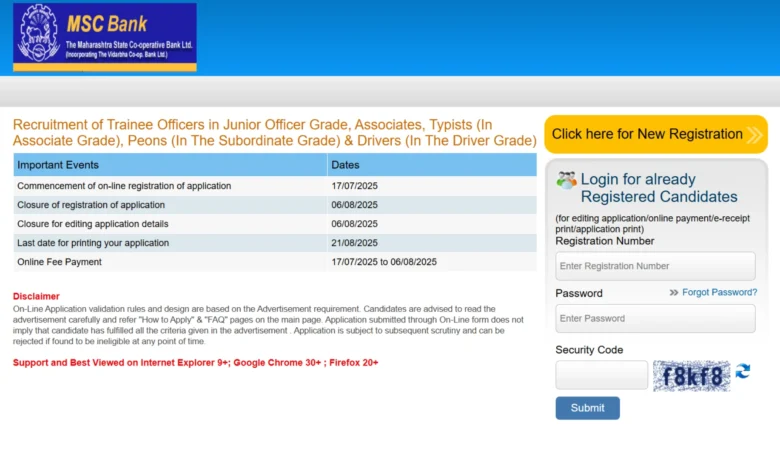The height and width of the screenshot is (470, 780).
Task: Click the Password label
Action: pyautogui.click(x=579, y=293)
